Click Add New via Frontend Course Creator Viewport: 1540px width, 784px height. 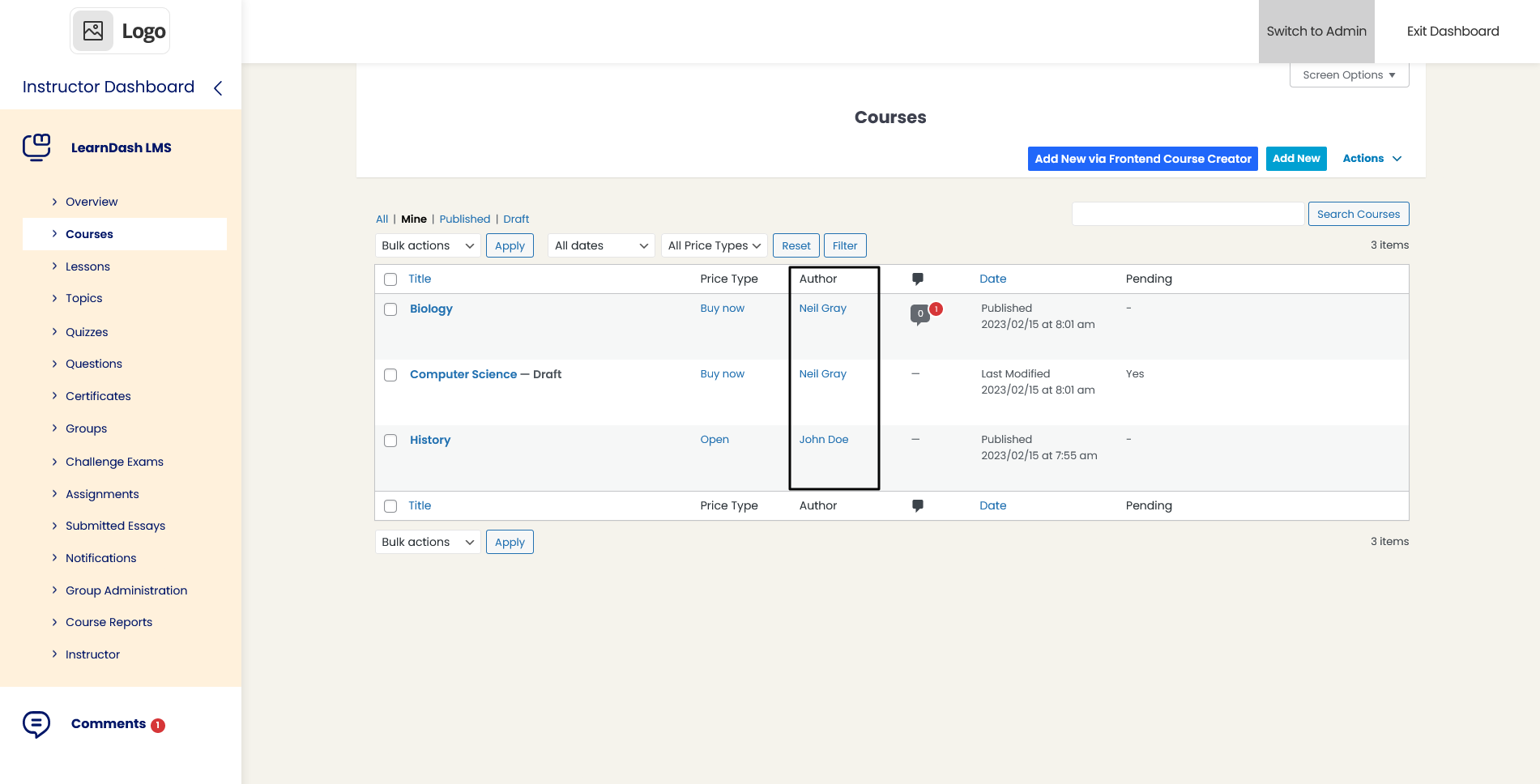coord(1143,159)
